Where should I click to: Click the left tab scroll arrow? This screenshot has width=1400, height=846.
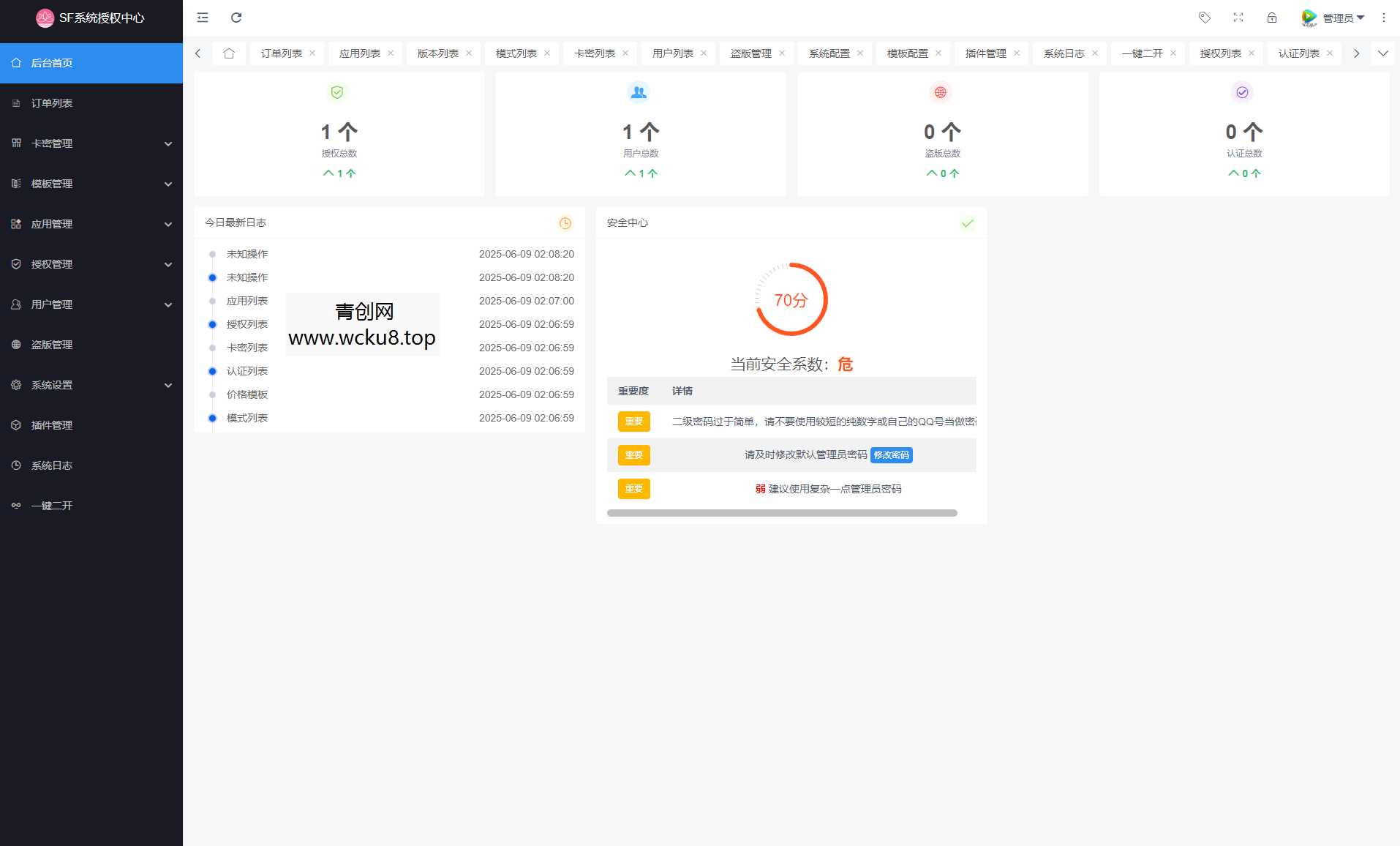(197, 53)
